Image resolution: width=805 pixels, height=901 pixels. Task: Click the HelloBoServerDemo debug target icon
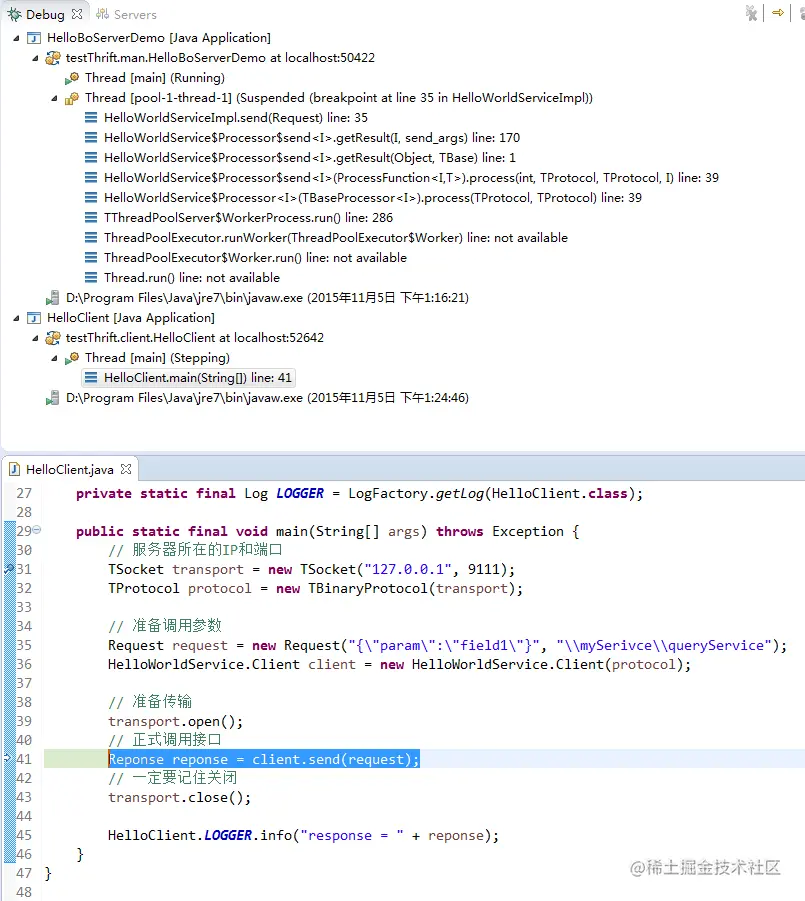coord(53,58)
